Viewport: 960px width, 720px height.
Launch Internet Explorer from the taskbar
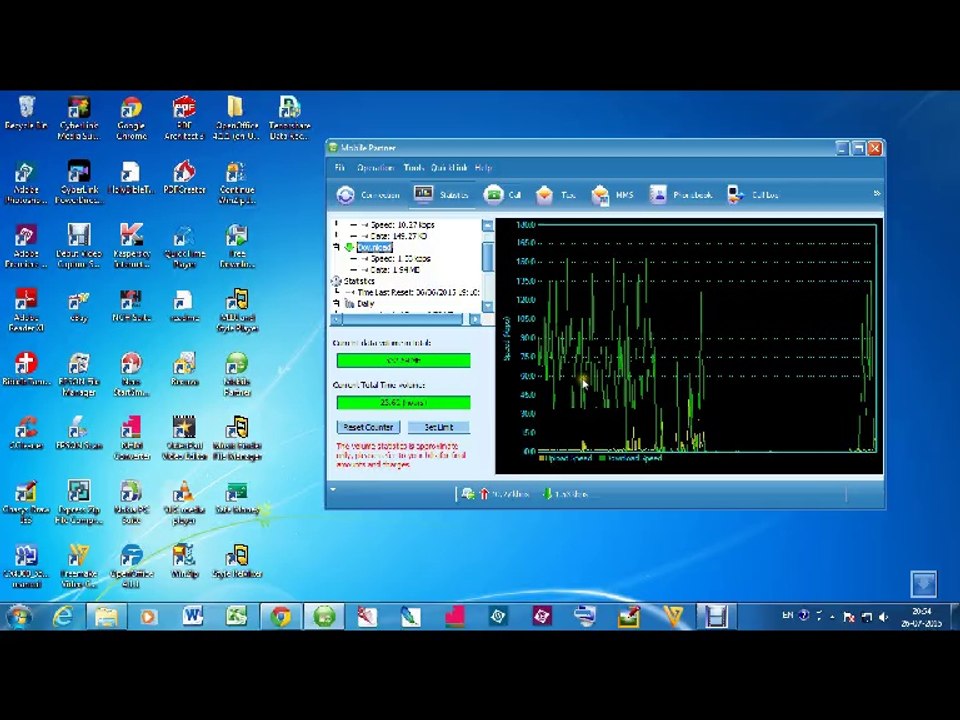tap(62, 617)
